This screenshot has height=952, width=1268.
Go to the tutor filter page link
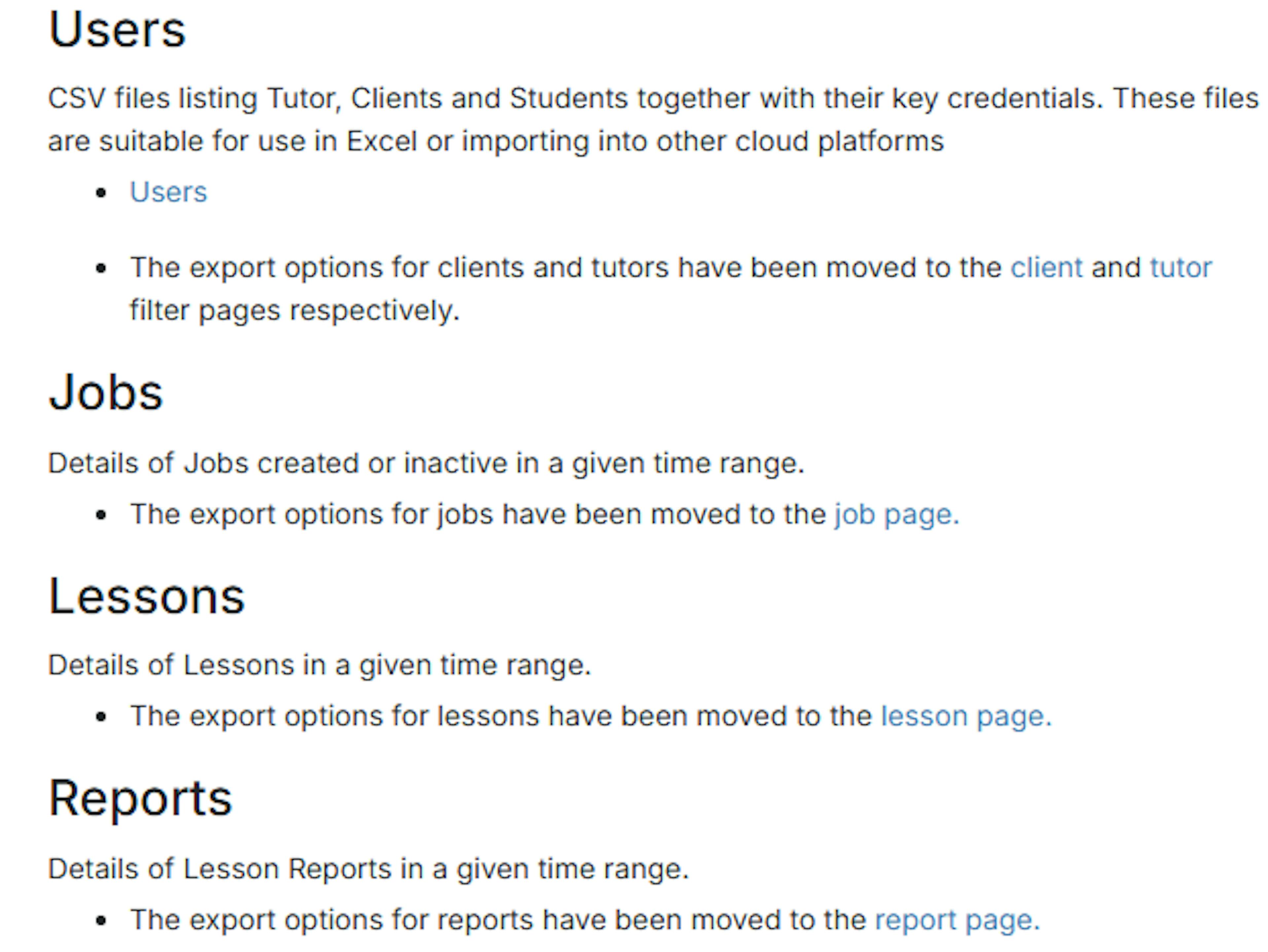point(1181,268)
